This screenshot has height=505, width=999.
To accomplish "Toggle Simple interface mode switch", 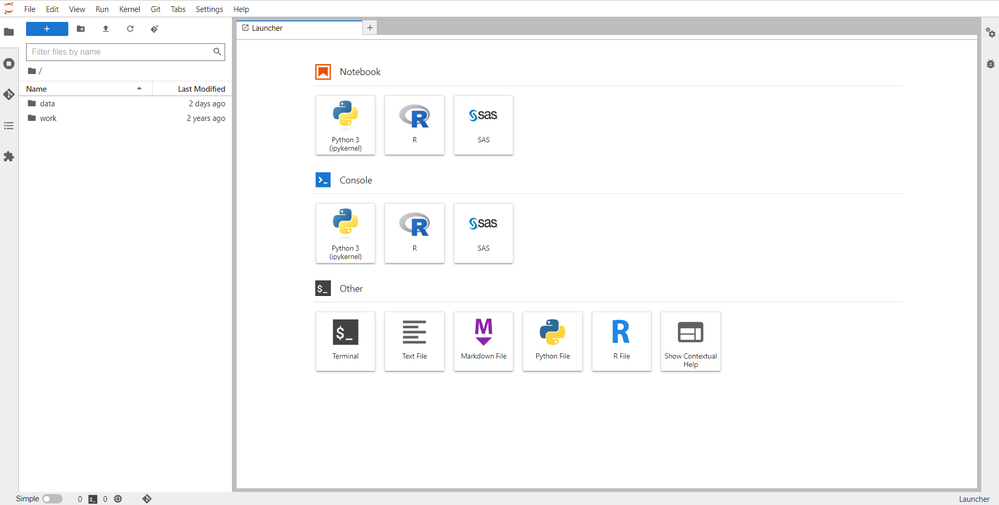I will point(52,499).
